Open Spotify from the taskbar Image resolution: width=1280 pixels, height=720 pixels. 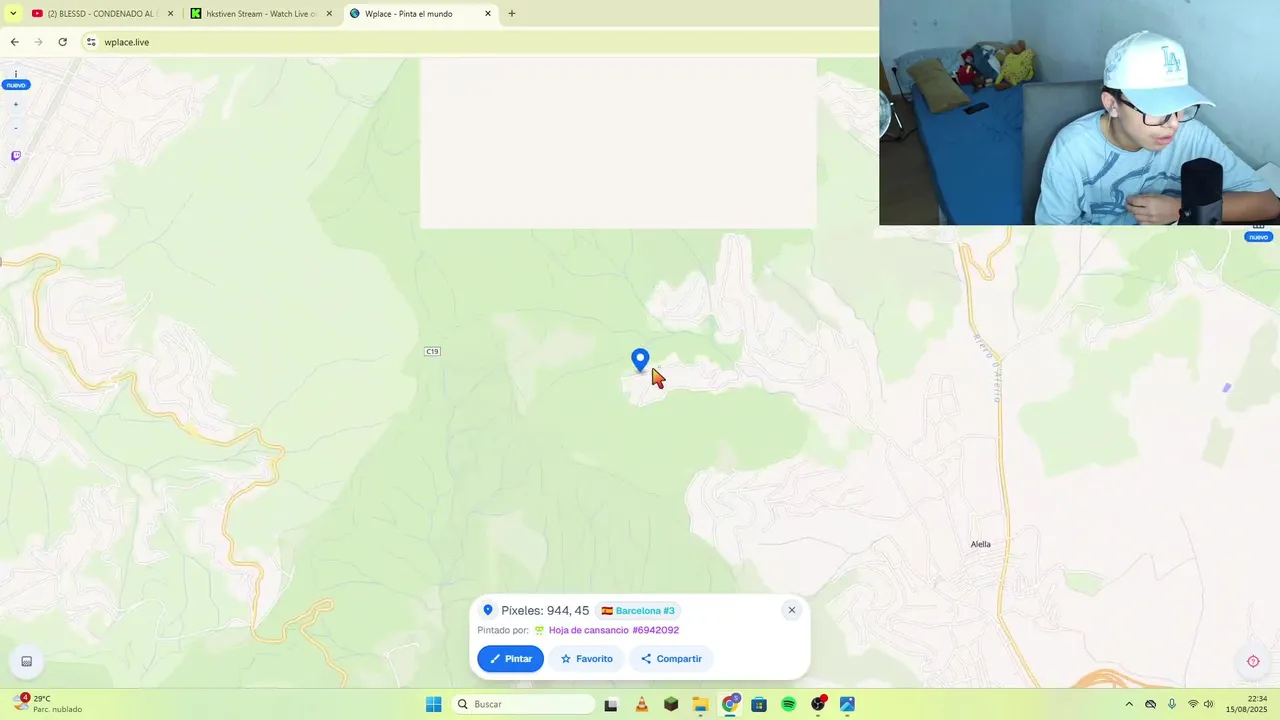coord(789,705)
